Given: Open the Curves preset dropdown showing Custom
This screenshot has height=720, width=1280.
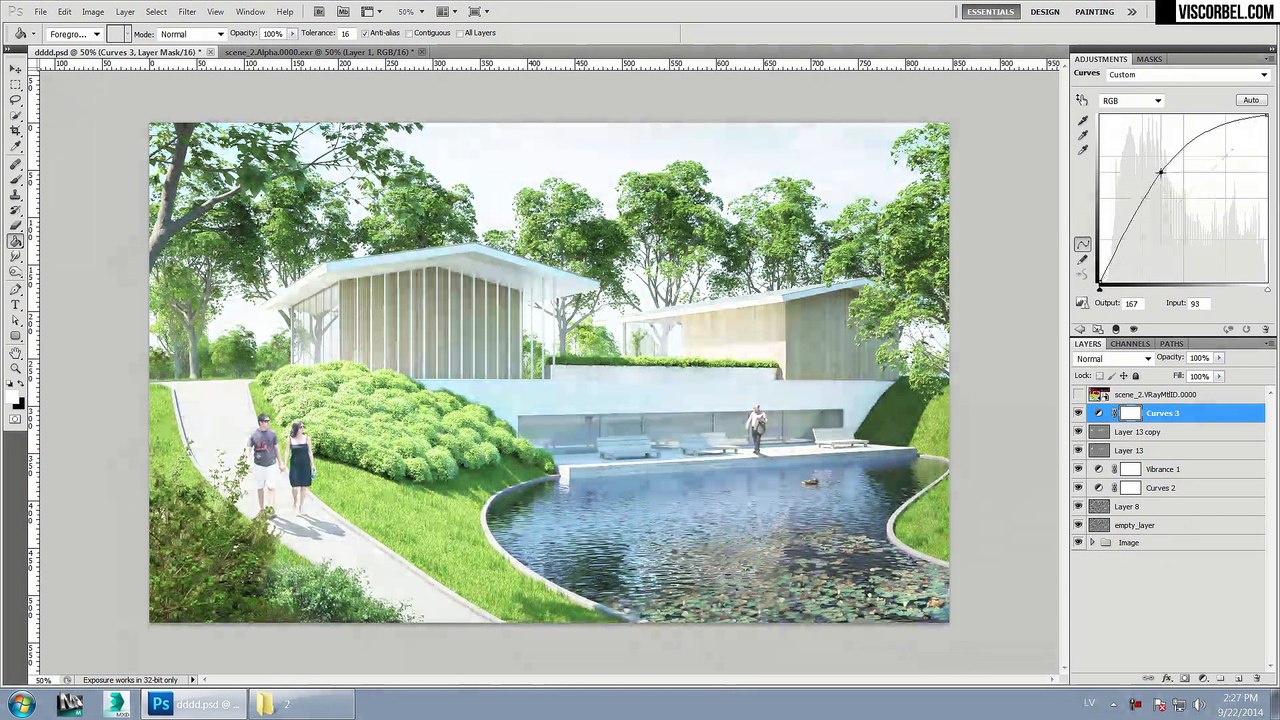Looking at the screenshot, I should [1188, 75].
